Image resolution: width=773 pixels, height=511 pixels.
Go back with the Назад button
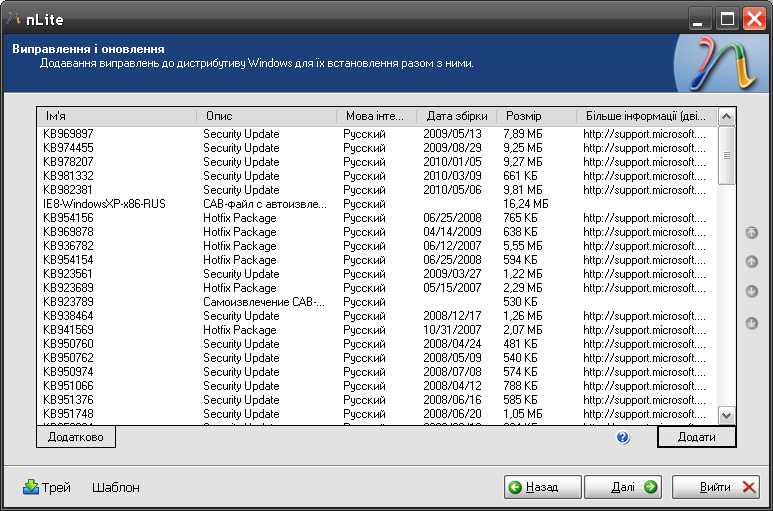542,487
